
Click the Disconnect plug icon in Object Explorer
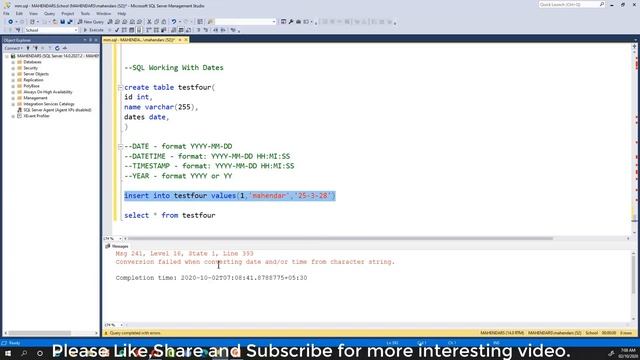pos(36,48)
